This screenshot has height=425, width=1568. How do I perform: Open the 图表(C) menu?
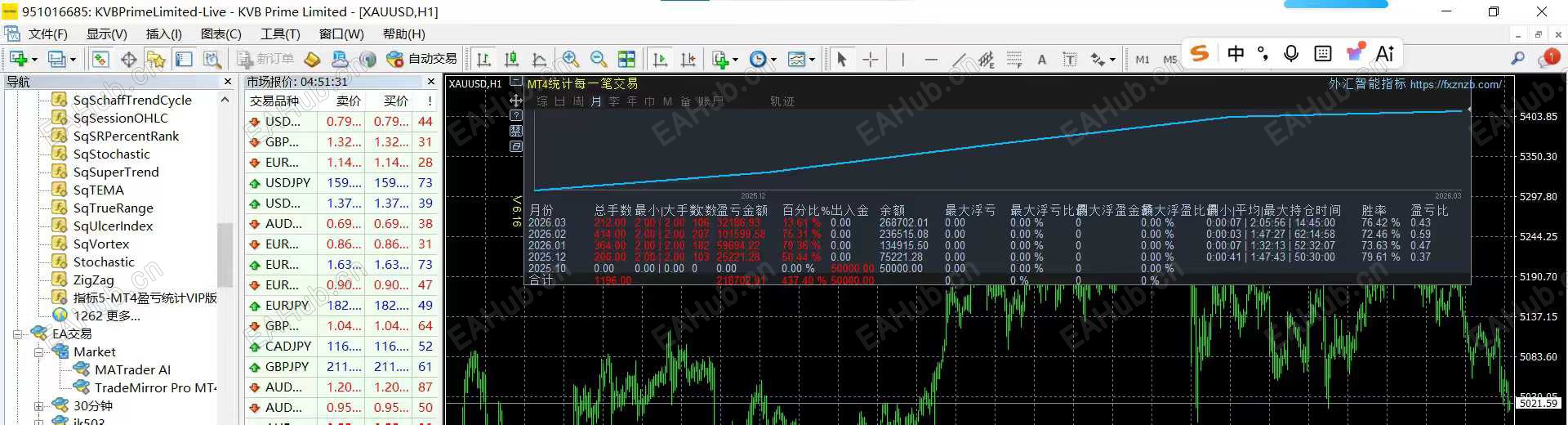(x=220, y=34)
